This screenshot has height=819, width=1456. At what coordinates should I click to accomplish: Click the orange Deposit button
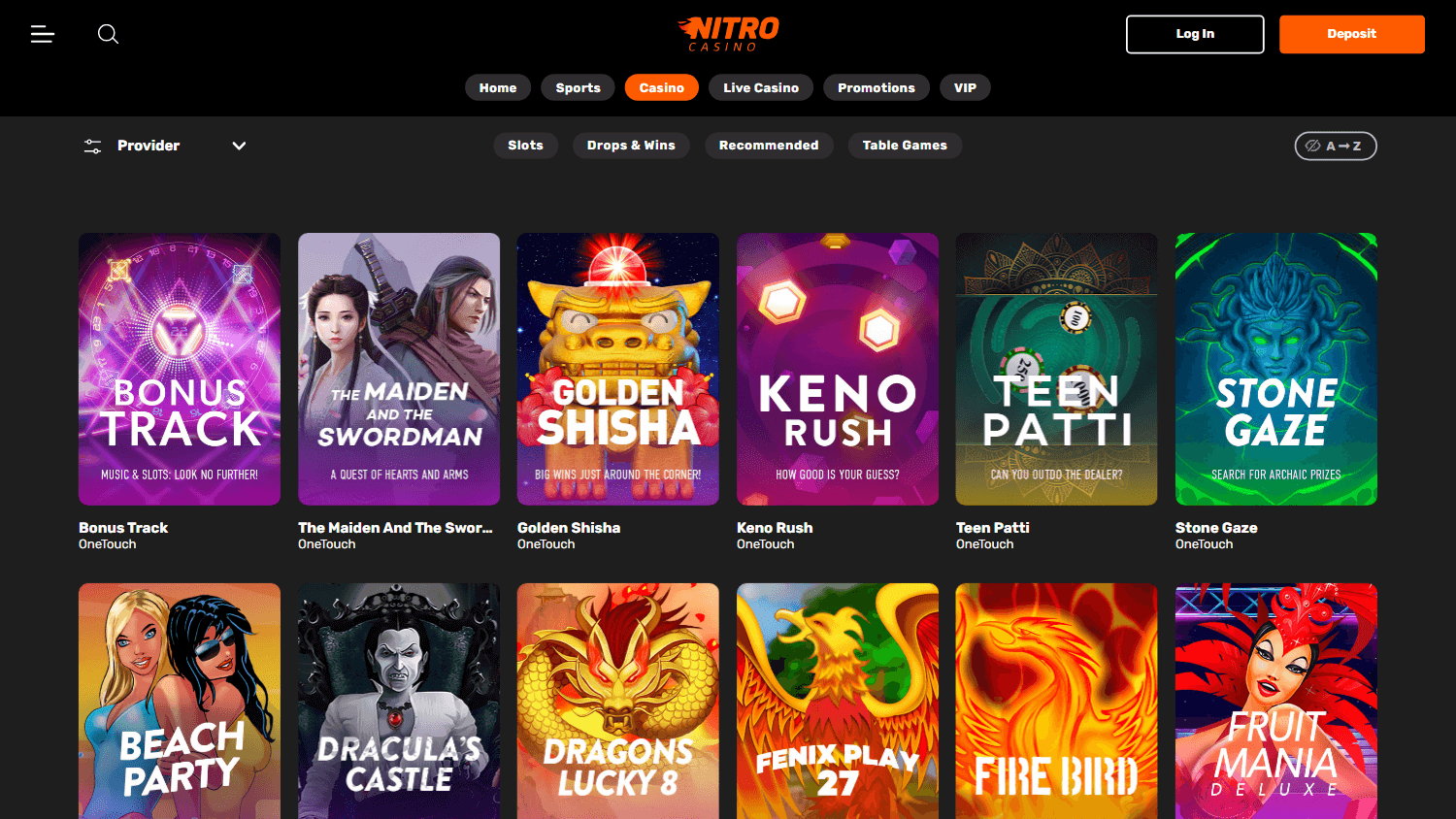point(1352,34)
